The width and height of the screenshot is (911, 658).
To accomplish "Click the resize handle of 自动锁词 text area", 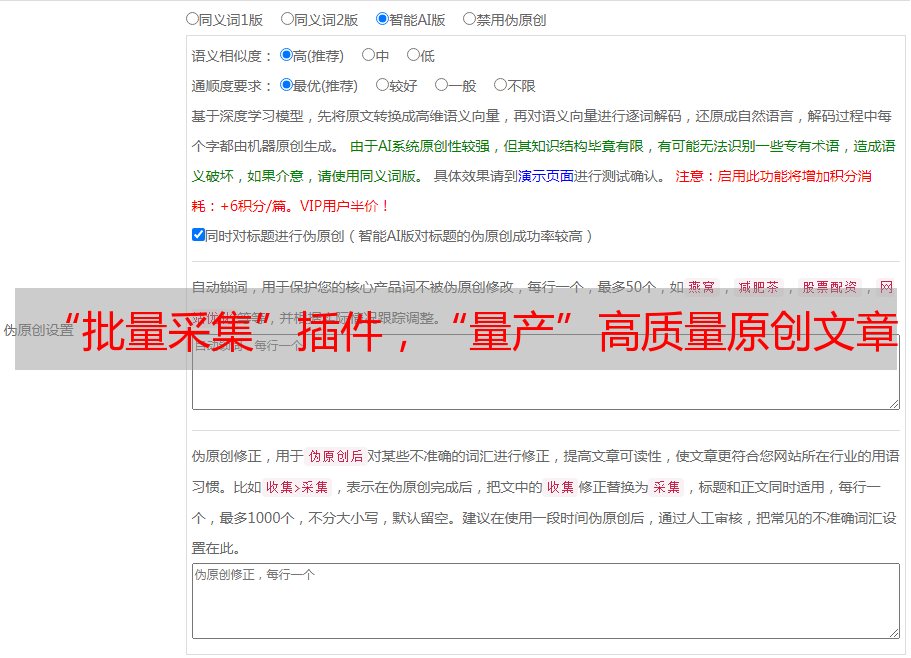I will (894, 404).
